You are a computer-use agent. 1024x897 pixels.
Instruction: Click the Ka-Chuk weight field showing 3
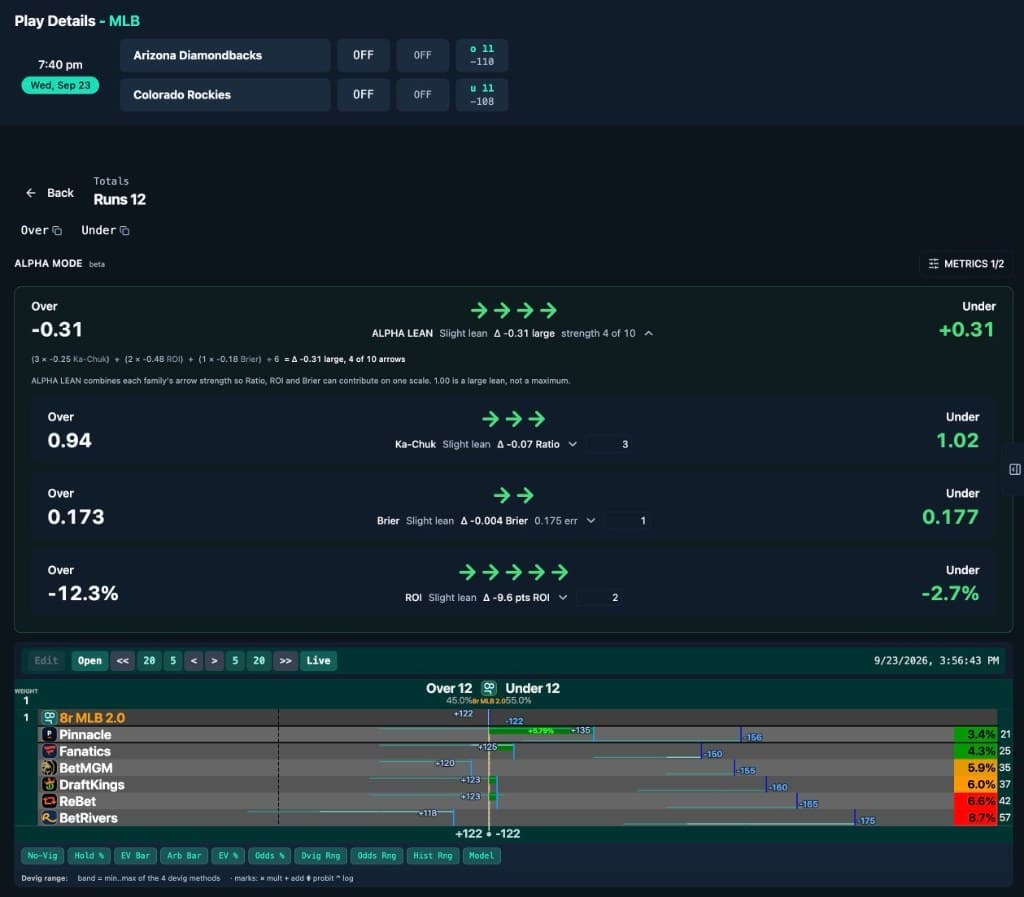[610, 444]
